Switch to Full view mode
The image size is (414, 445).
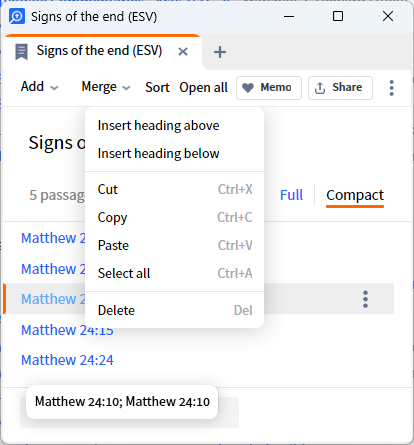[x=291, y=195]
